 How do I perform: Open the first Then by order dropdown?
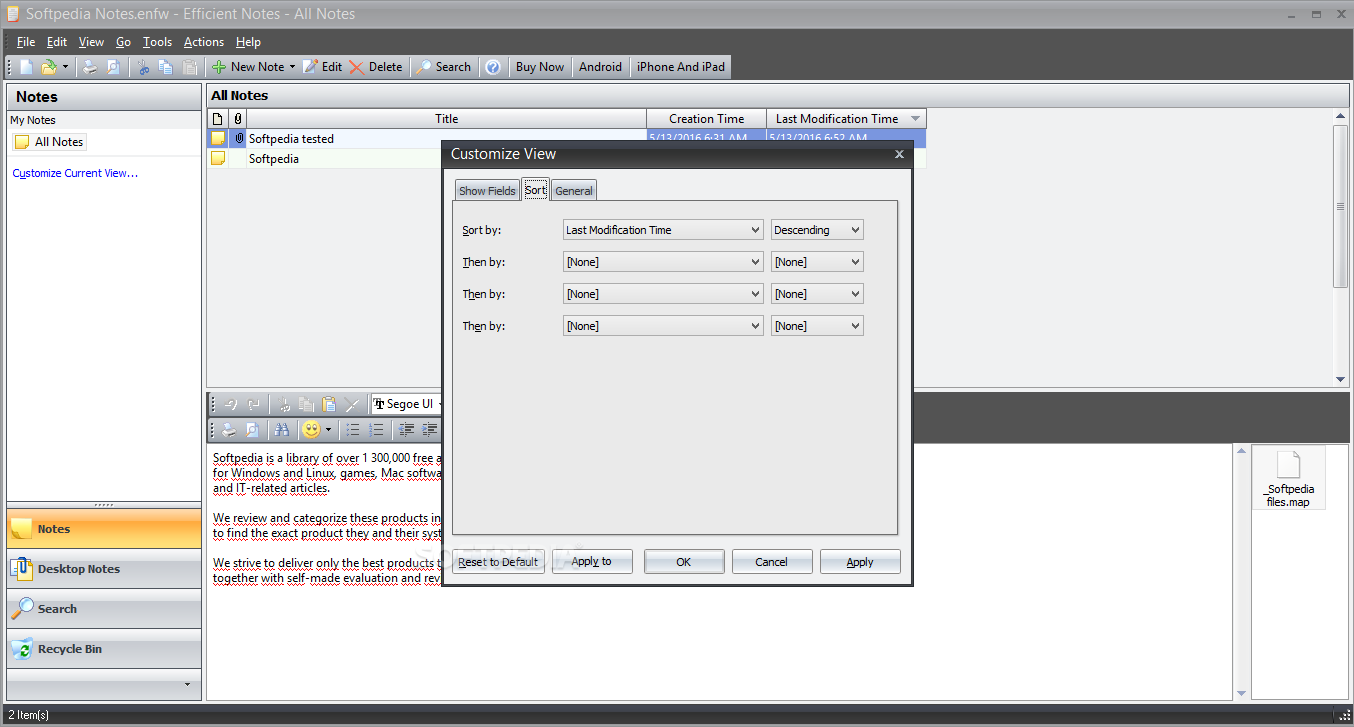click(x=817, y=262)
